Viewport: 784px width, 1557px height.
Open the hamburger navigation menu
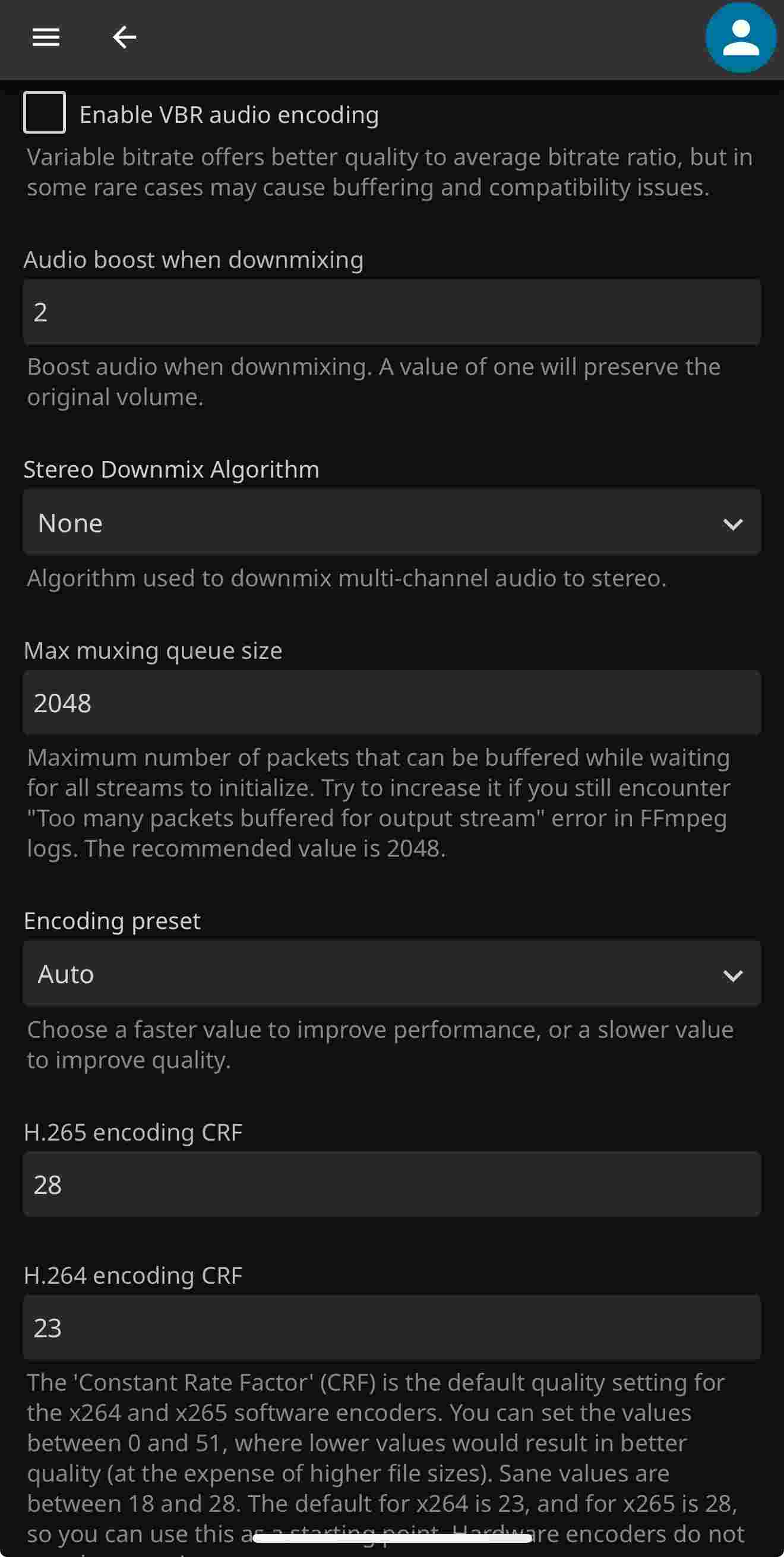coord(46,37)
